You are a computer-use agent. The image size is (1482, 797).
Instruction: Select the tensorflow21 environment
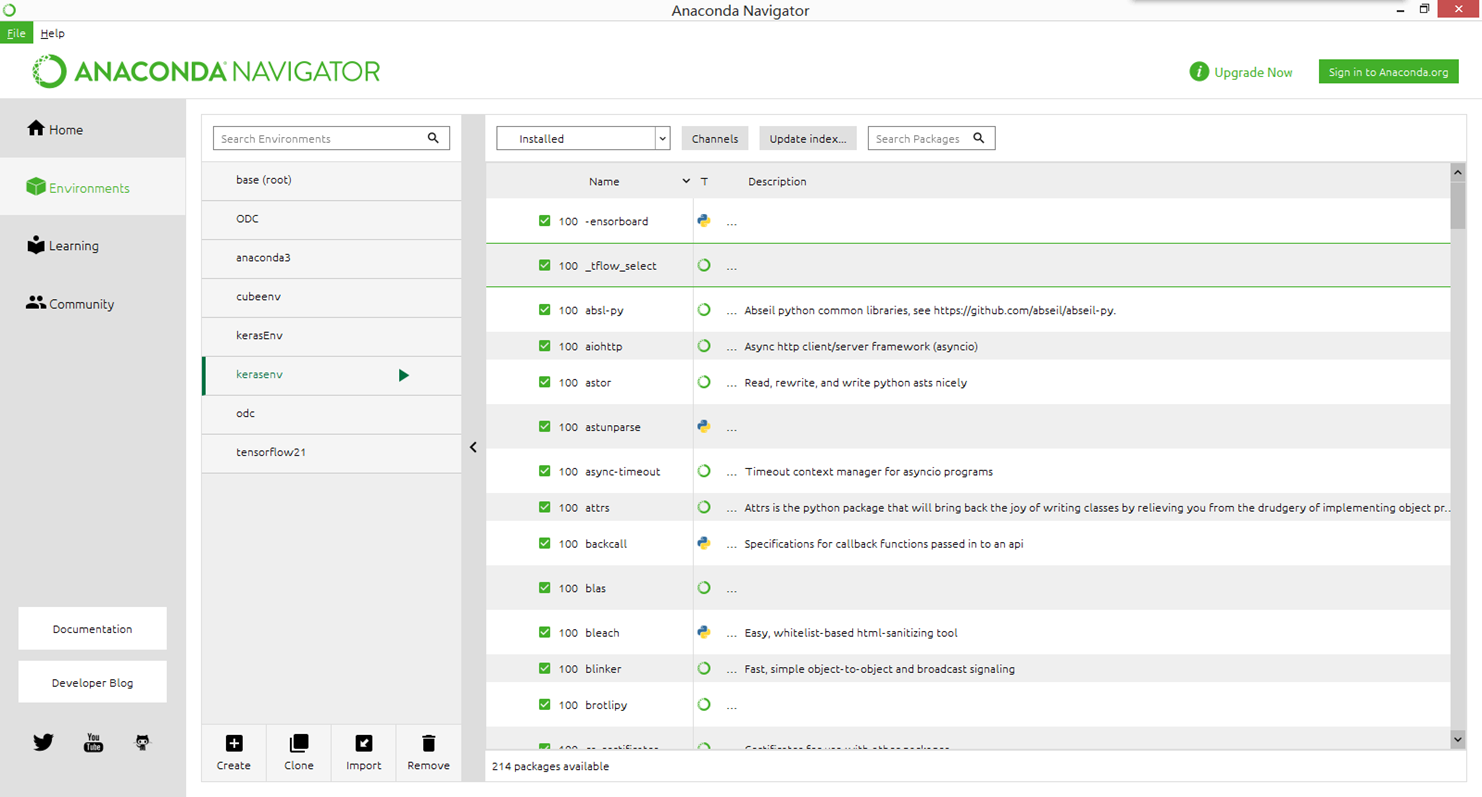331,452
